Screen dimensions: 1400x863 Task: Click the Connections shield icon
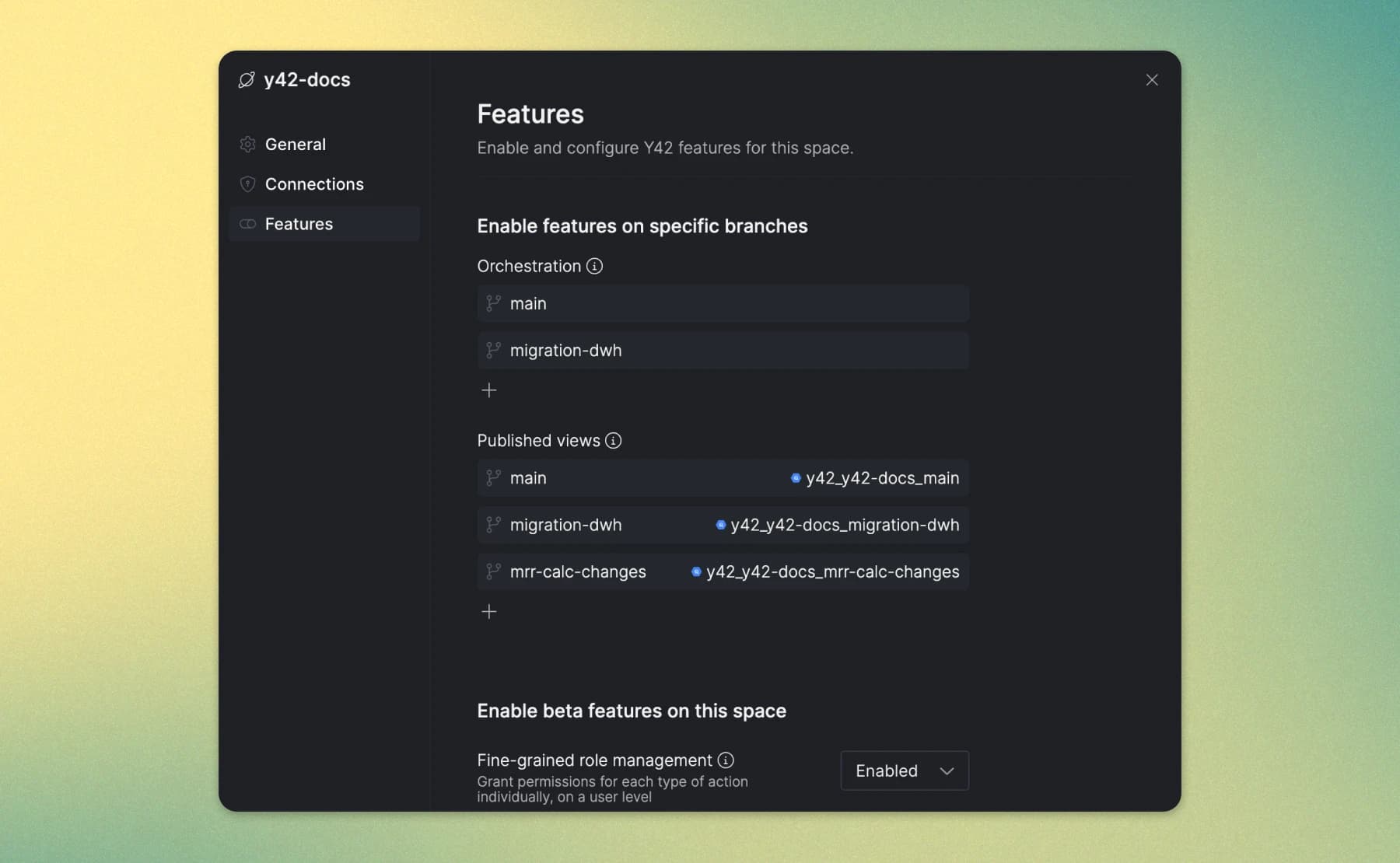(247, 184)
